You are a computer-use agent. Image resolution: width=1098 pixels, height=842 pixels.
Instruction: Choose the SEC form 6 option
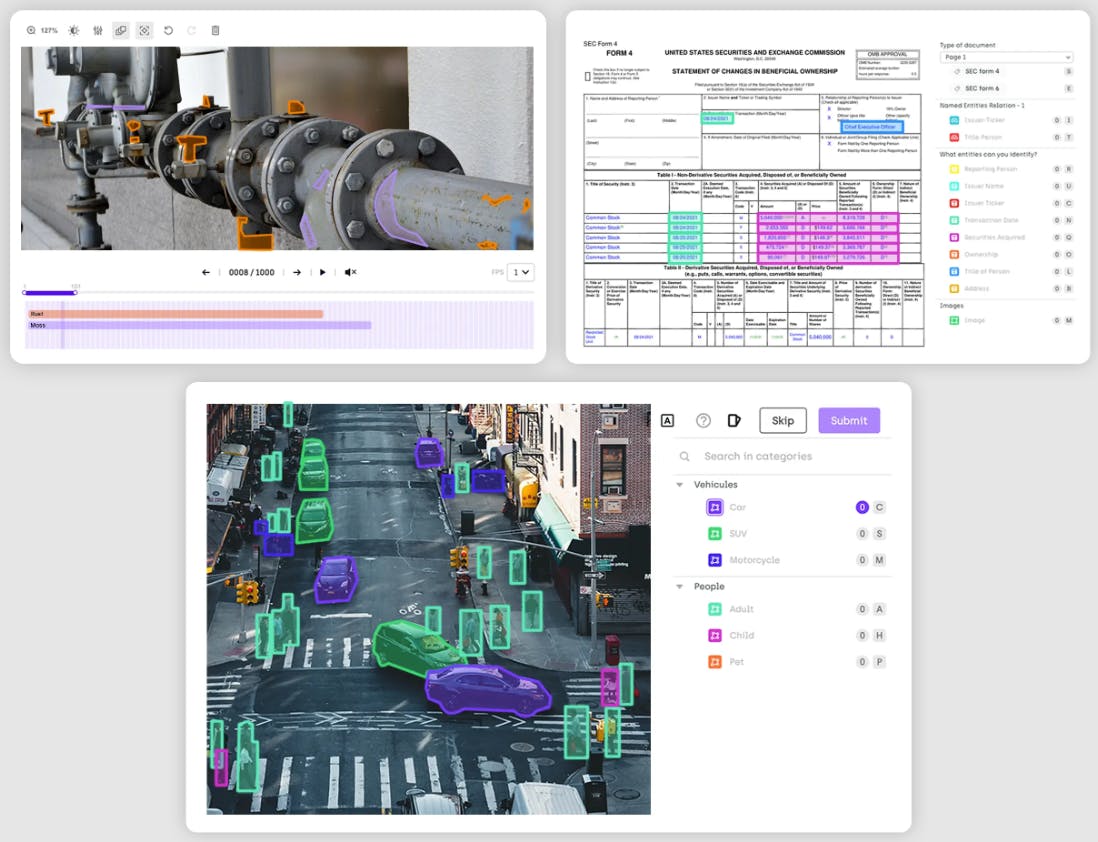coord(982,88)
